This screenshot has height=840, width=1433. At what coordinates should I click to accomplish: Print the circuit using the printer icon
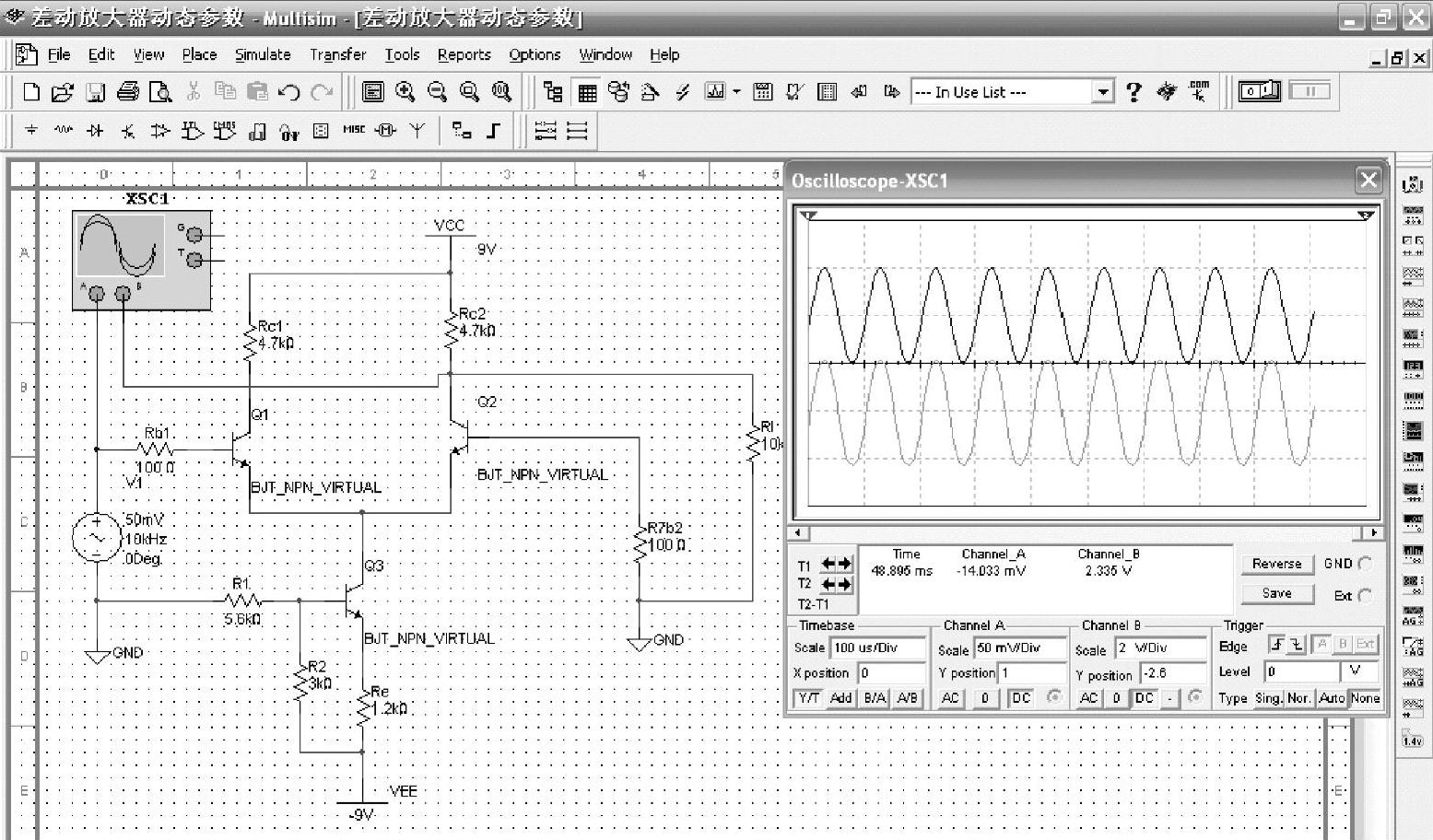[128, 92]
